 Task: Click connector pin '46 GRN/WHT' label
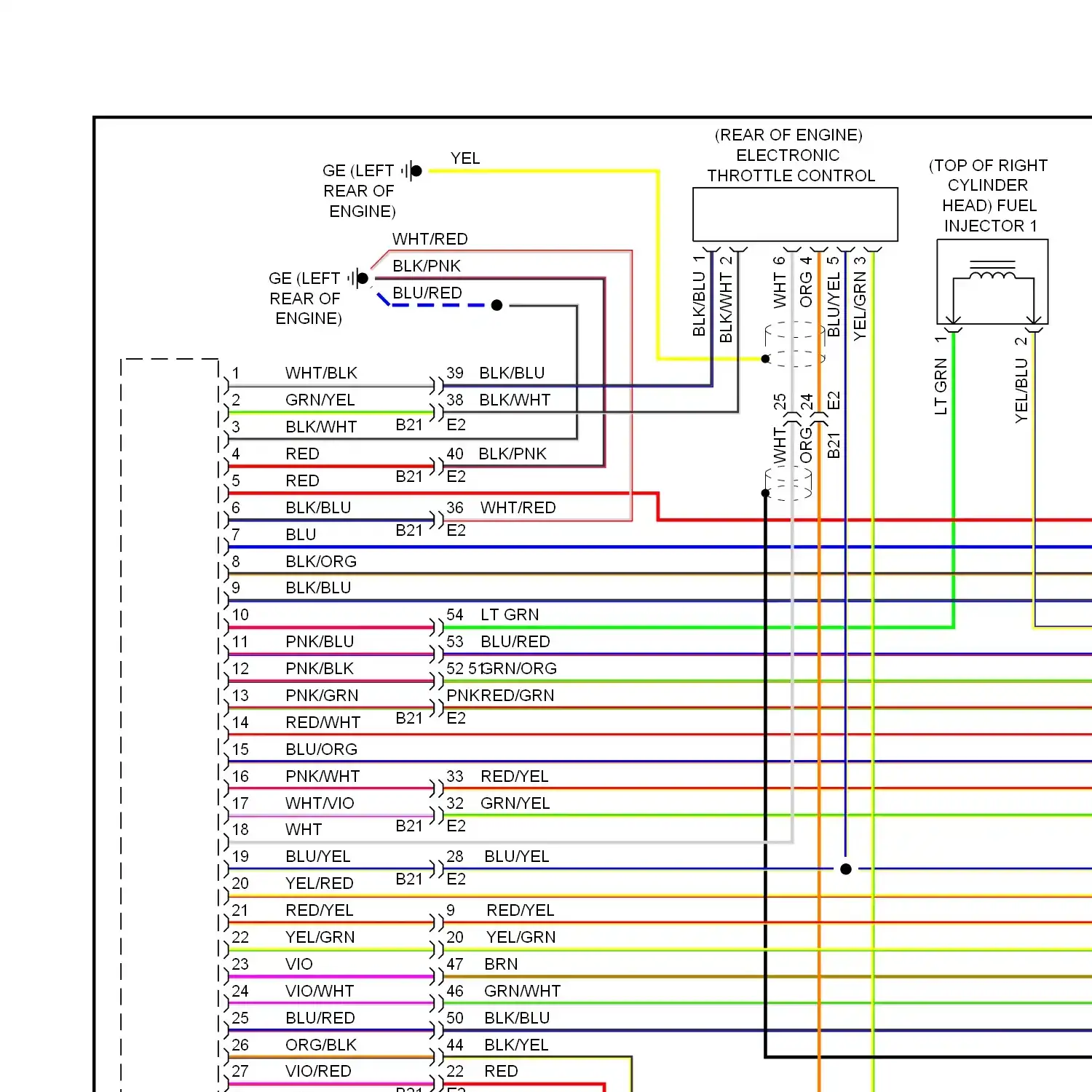click(504, 991)
